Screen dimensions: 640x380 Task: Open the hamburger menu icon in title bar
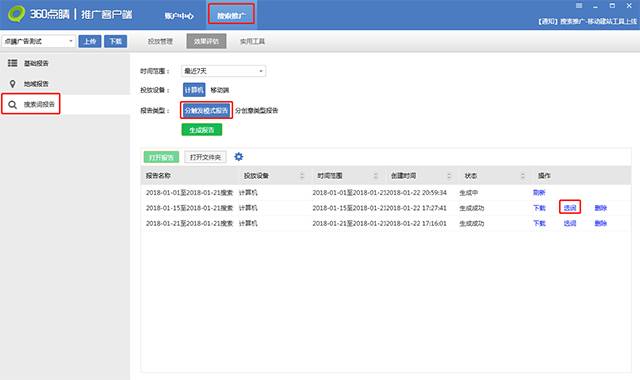pyautogui.click(x=579, y=6)
